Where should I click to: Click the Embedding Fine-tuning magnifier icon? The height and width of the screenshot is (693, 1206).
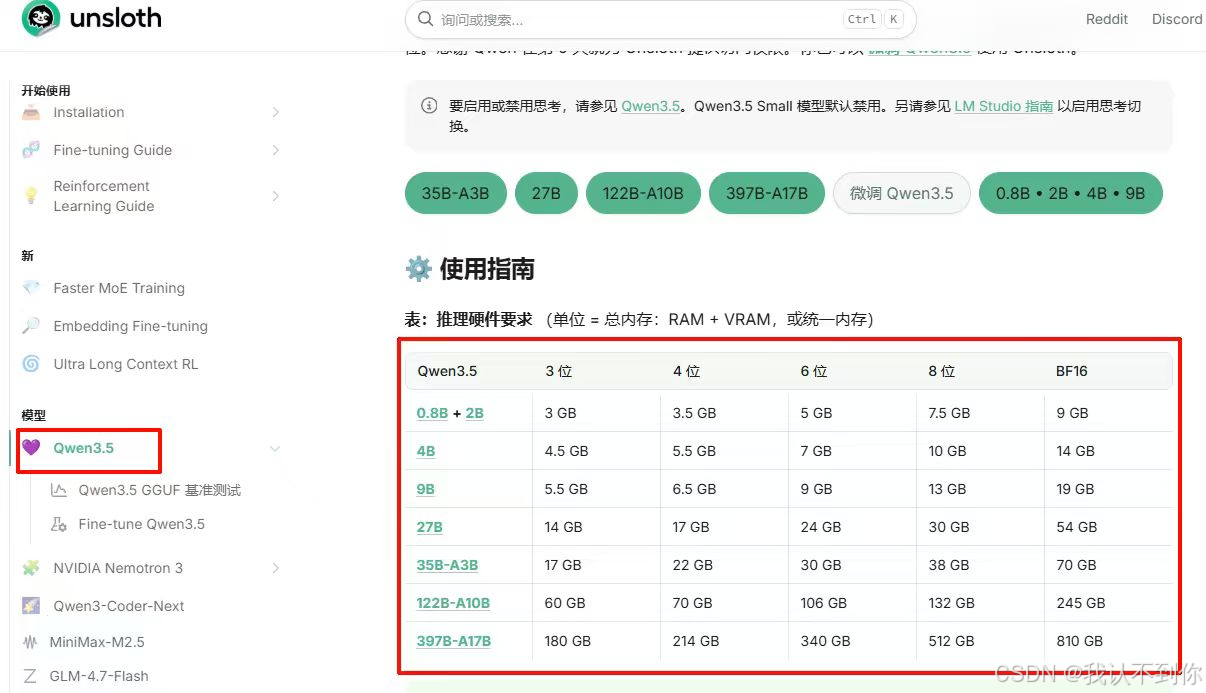[x=31, y=326]
